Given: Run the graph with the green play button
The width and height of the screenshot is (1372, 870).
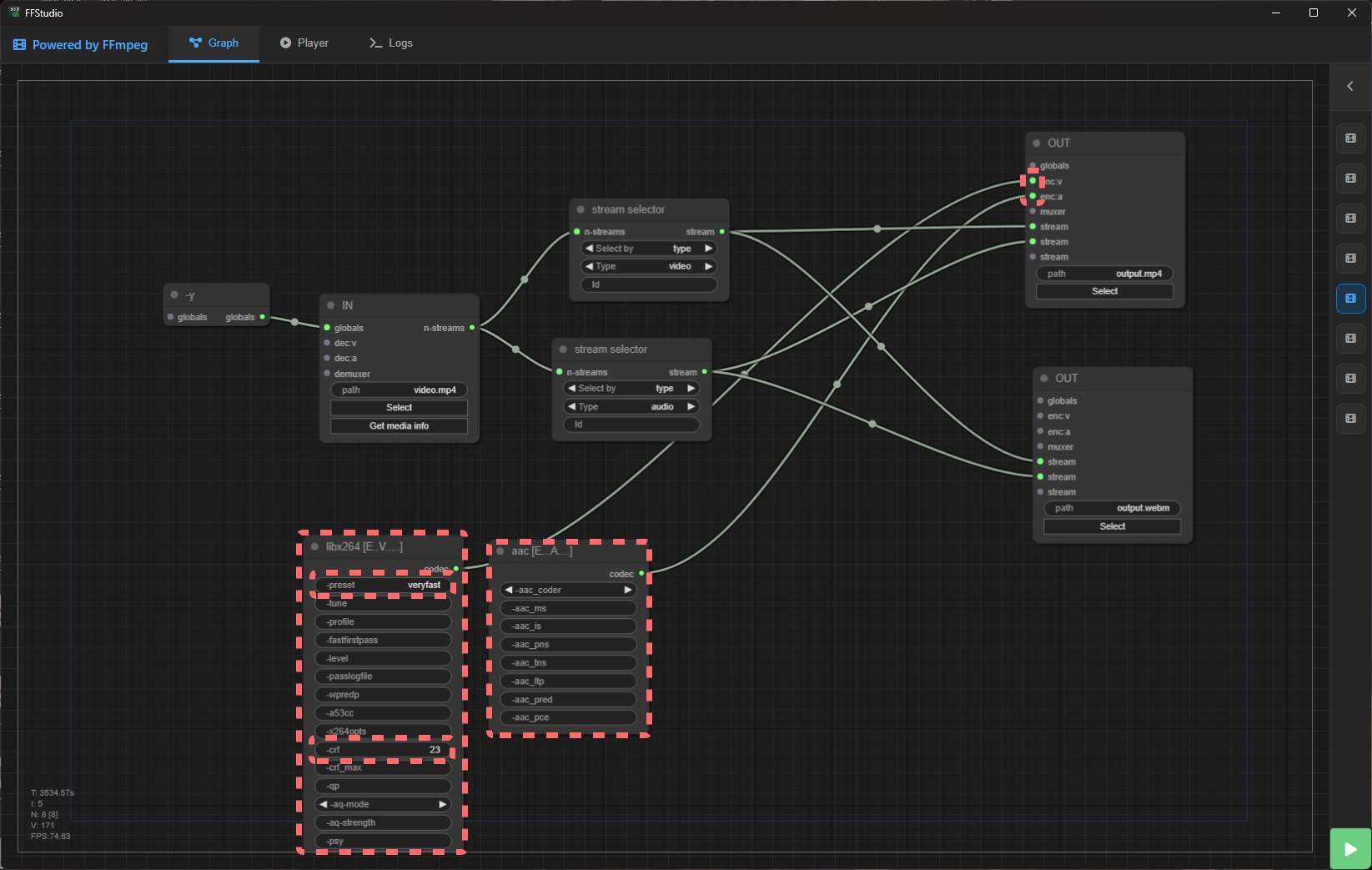Looking at the screenshot, I should tap(1350, 848).
